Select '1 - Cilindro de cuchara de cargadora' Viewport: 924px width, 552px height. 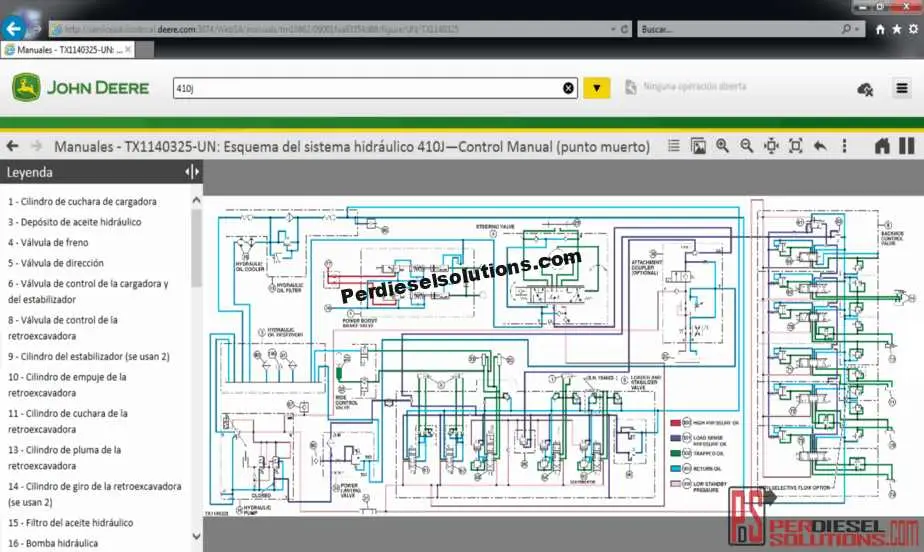(82, 201)
